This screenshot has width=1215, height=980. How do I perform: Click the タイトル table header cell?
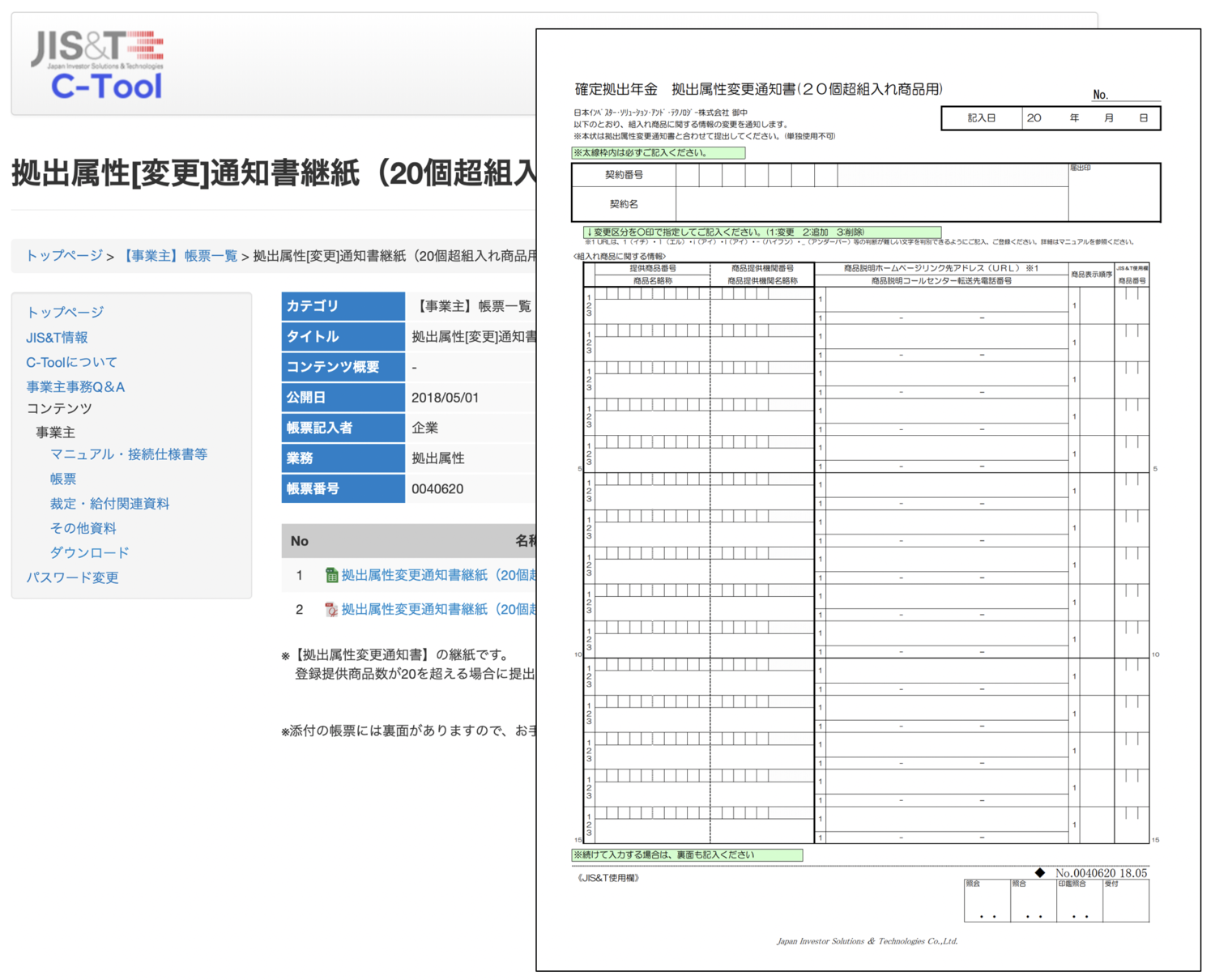tap(343, 337)
